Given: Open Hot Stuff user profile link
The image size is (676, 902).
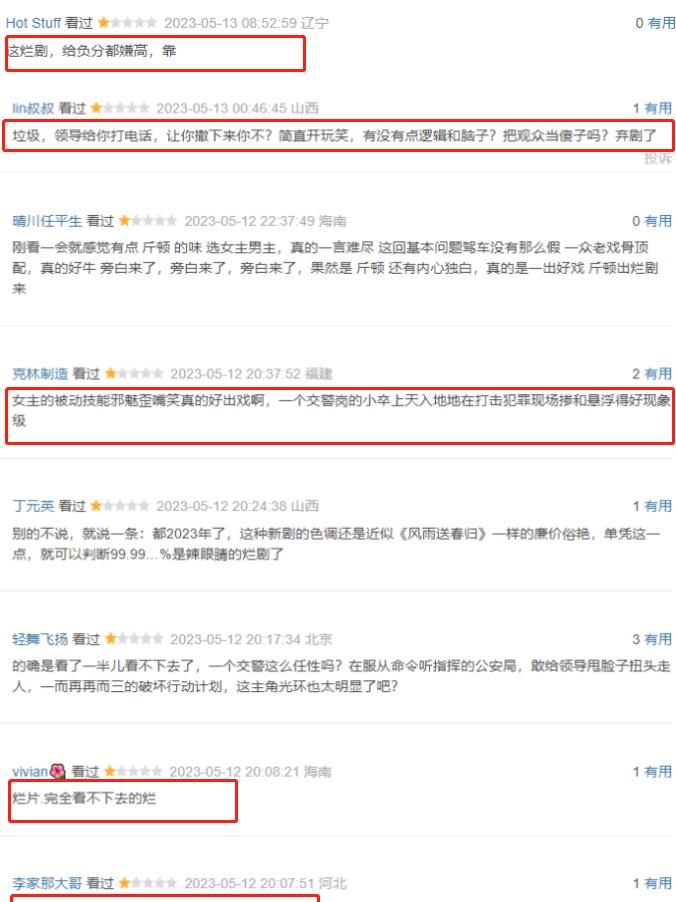Looking at the screenshot, I should point(33,23).
